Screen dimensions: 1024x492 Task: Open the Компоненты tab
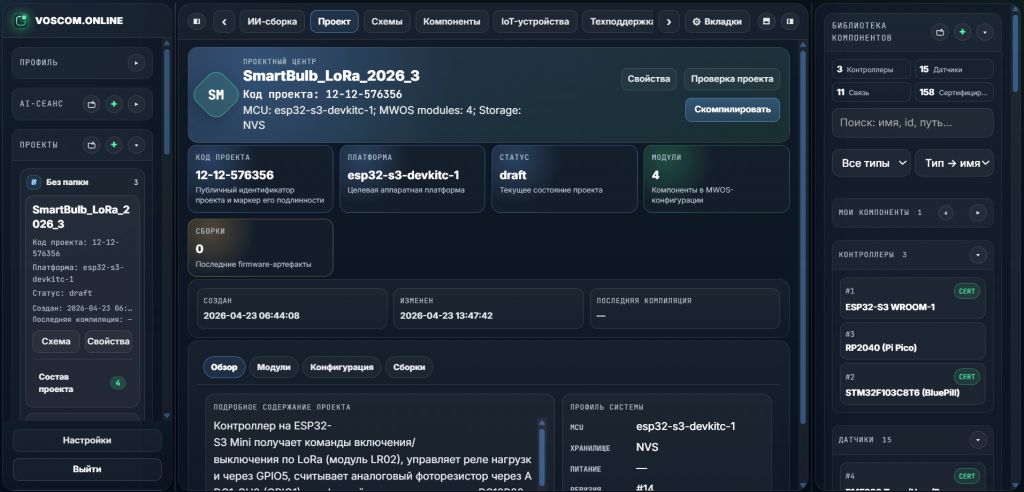coord(452,22)
